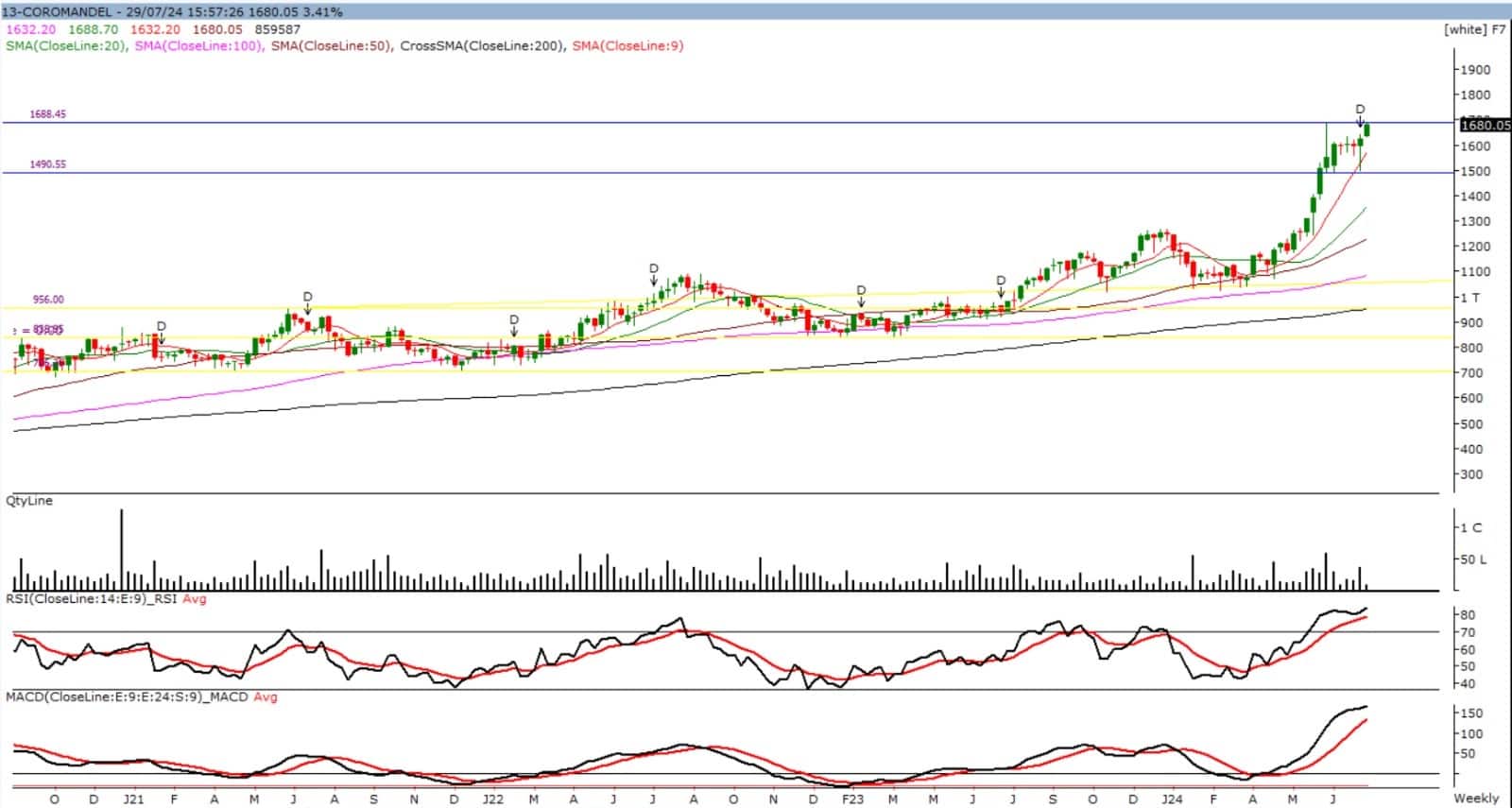Click the RSI(CloseLine:14:E:9) indicator label
Viewport: 1512px width, 808px height.
click(x=92, y=599)
